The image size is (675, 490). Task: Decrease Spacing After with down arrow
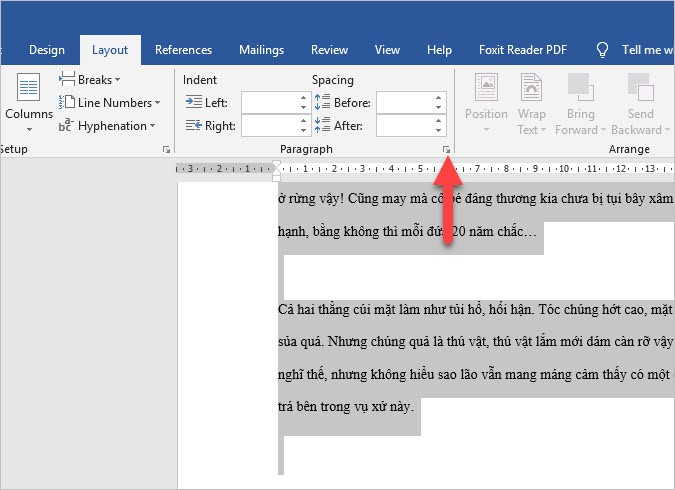point(439,130)
